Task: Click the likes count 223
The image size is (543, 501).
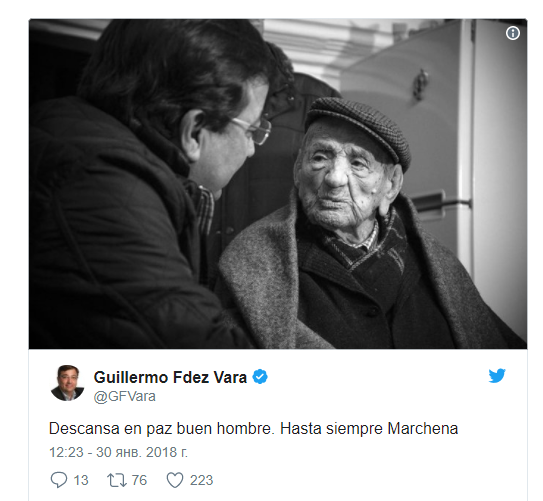Action: click(x=201, y=480)
